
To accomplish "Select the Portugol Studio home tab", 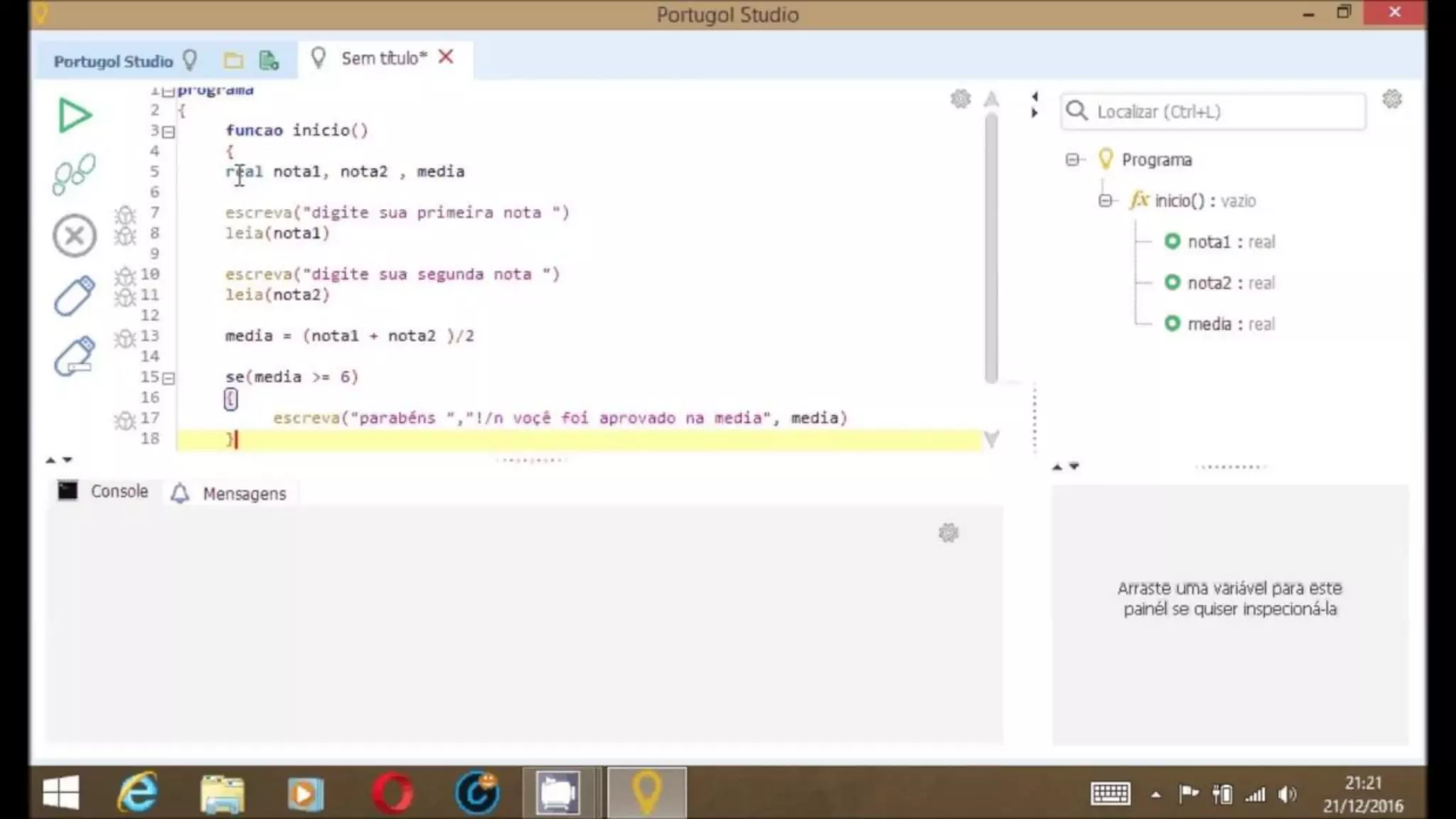I will coord(114,61).
